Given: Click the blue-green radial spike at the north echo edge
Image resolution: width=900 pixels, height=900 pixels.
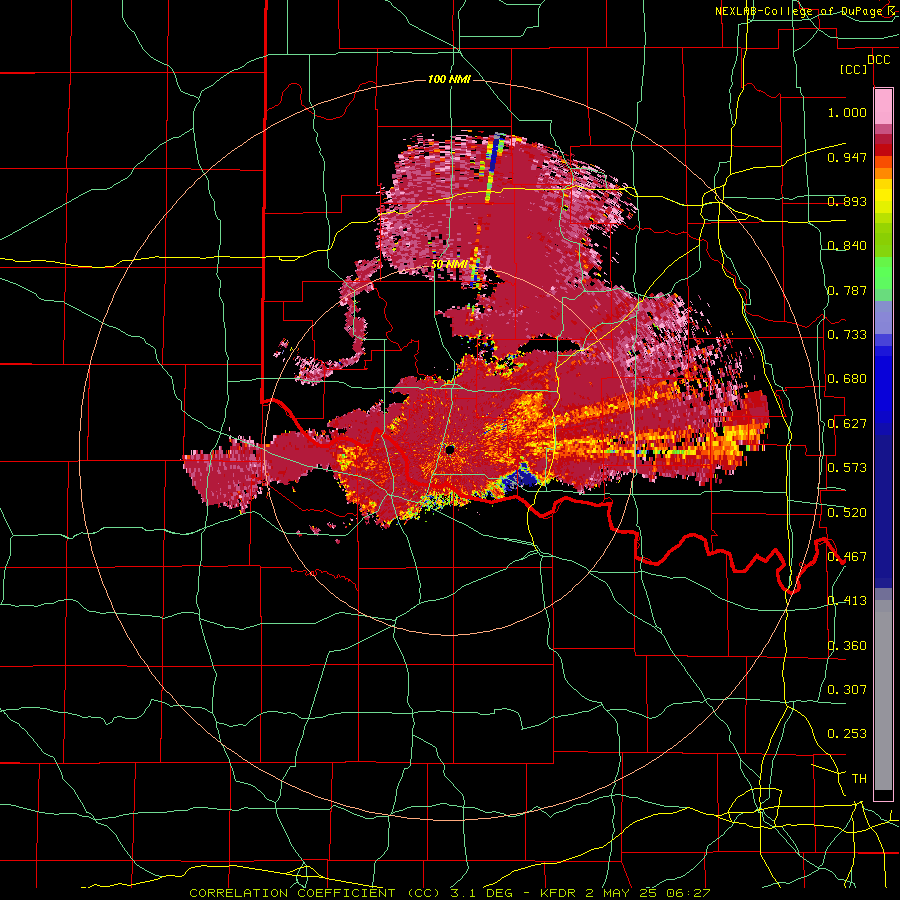Looking at the screenshot, I should (x=494, y=168).
